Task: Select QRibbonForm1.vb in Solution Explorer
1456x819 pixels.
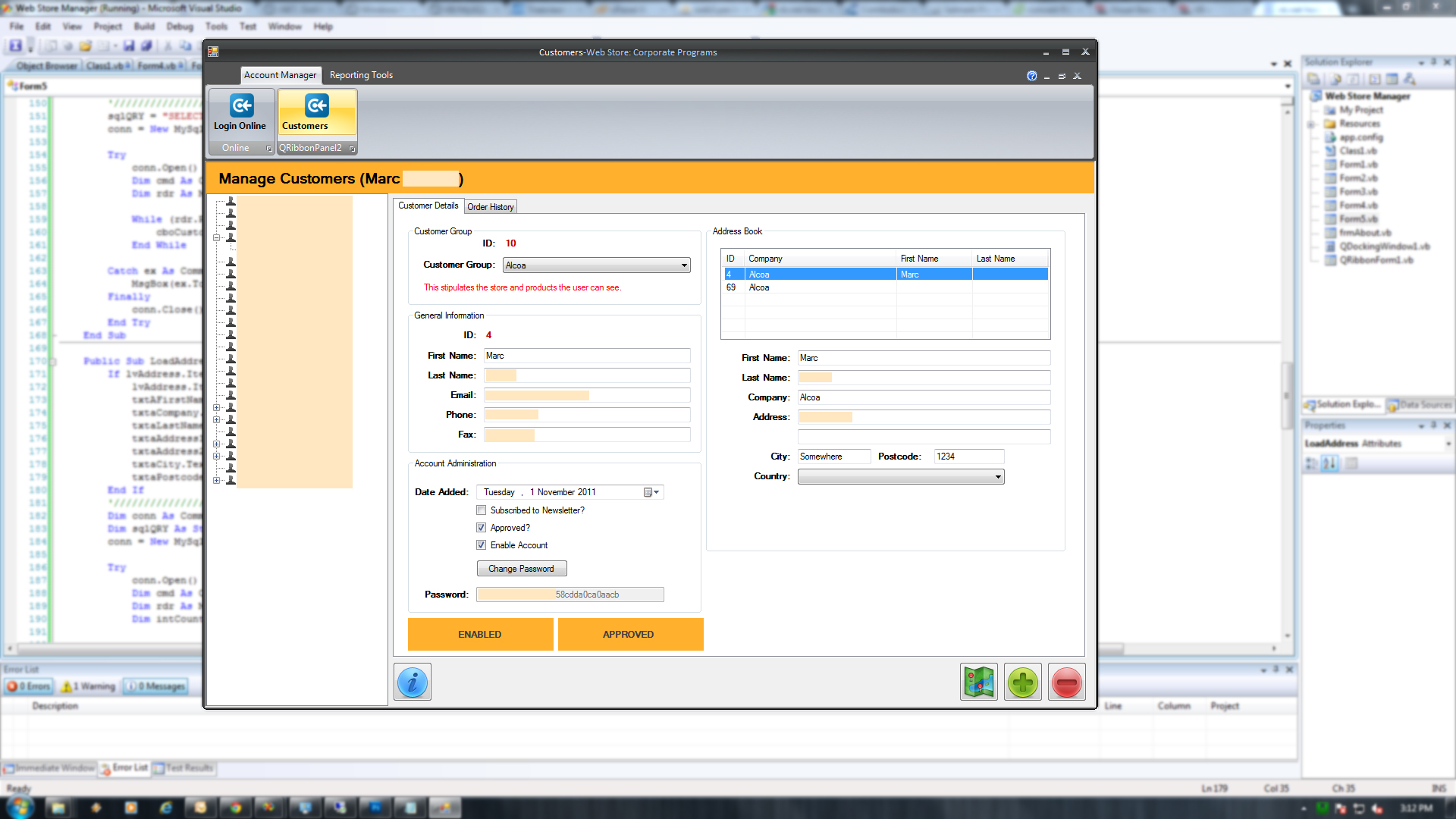Action: [x=1375, y=260]
